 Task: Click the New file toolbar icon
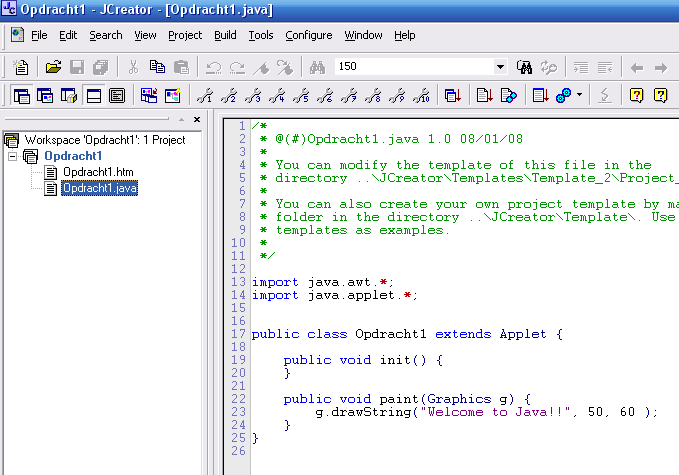(20, 68)
